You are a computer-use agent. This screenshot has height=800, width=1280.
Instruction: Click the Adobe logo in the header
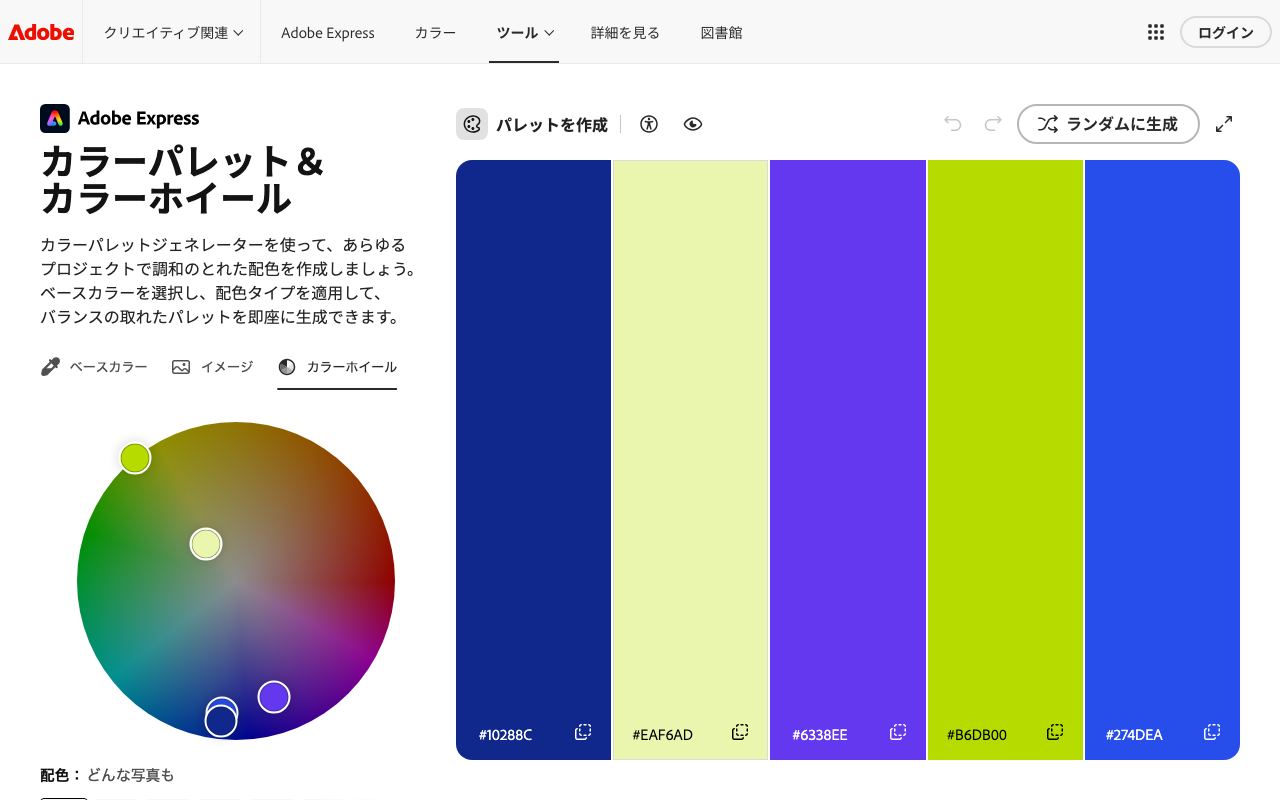click(41, 32)
